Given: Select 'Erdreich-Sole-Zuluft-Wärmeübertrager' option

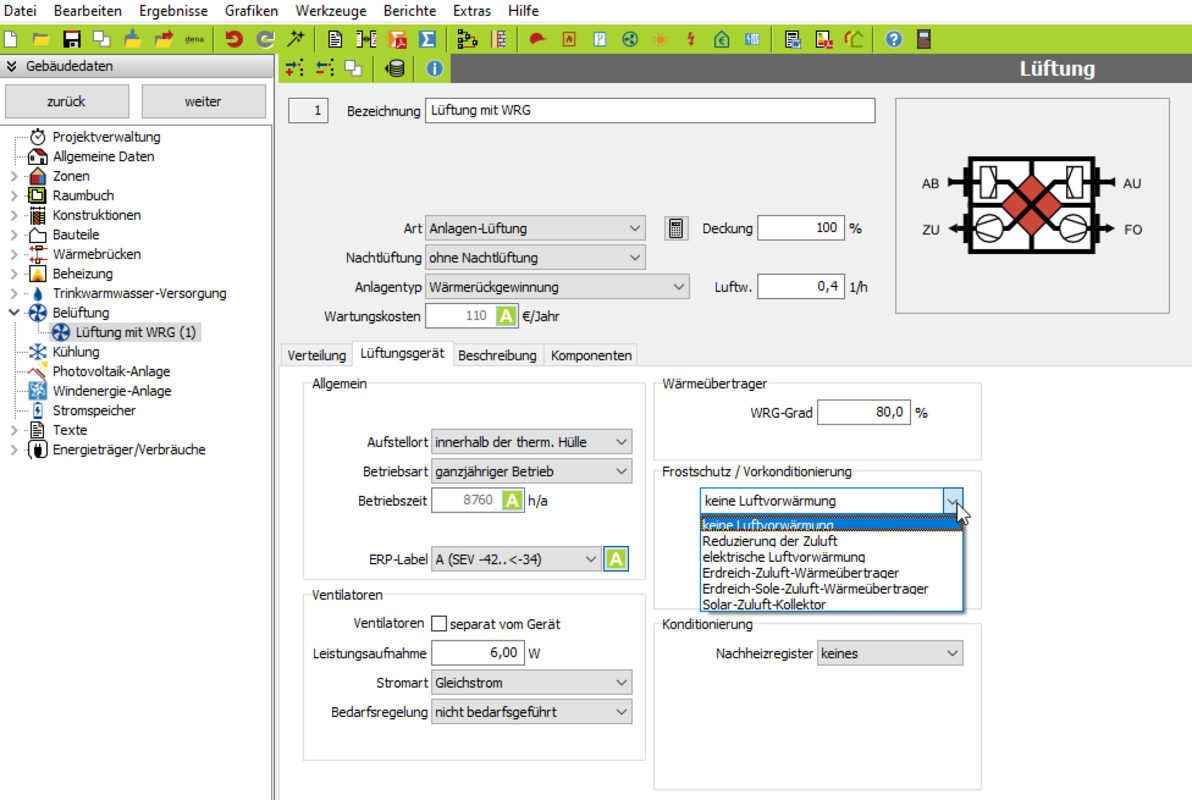Looking at the screenshot, I should click(831, 589).
